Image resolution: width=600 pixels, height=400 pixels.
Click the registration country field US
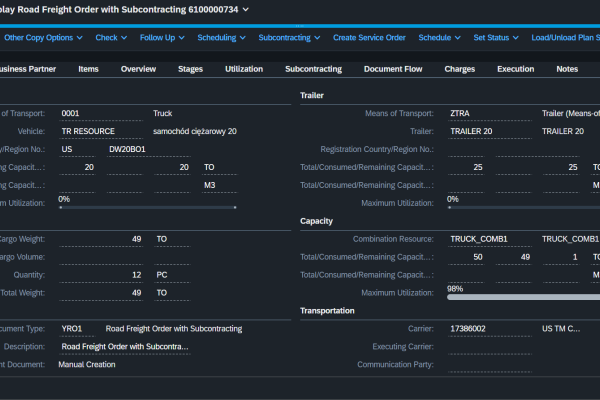coord(77,149)
